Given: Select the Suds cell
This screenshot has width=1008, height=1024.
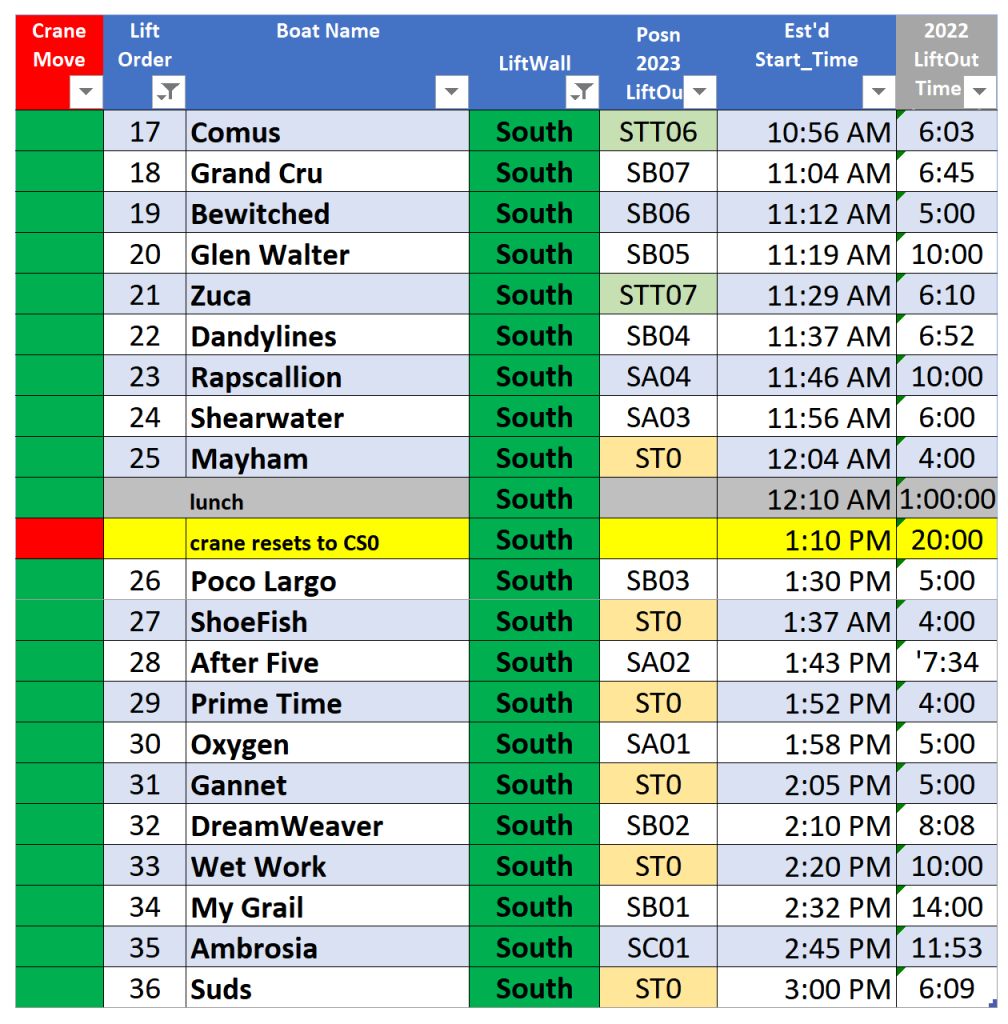Looking at the screenshot, I should tap(327, 988).
